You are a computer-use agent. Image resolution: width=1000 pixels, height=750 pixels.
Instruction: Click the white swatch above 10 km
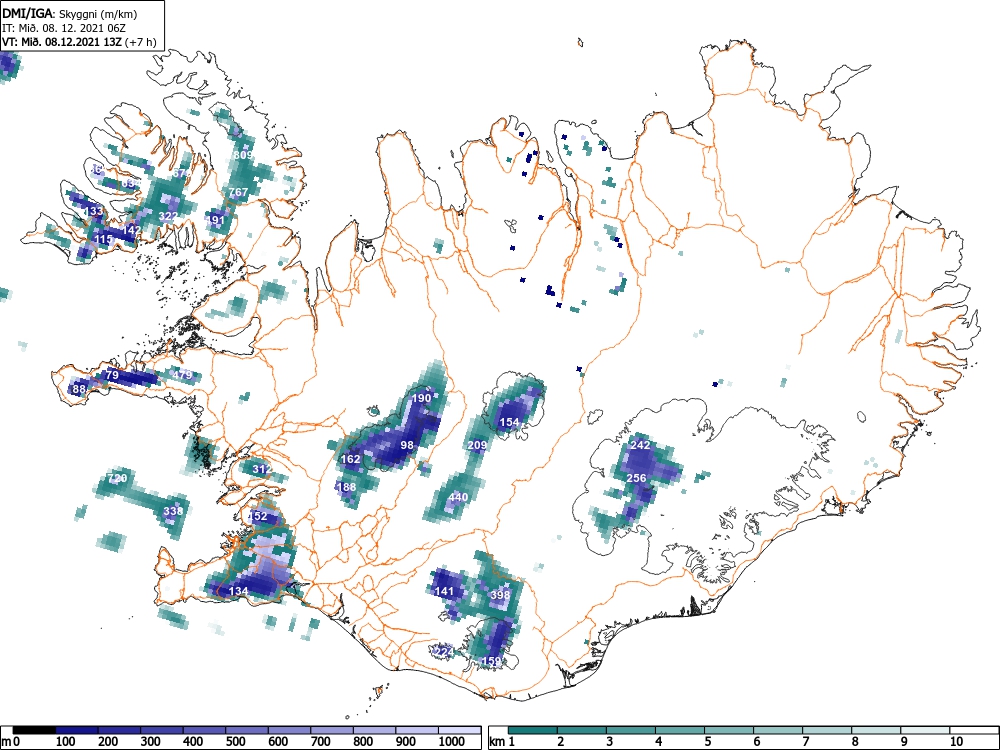[974, 730]
